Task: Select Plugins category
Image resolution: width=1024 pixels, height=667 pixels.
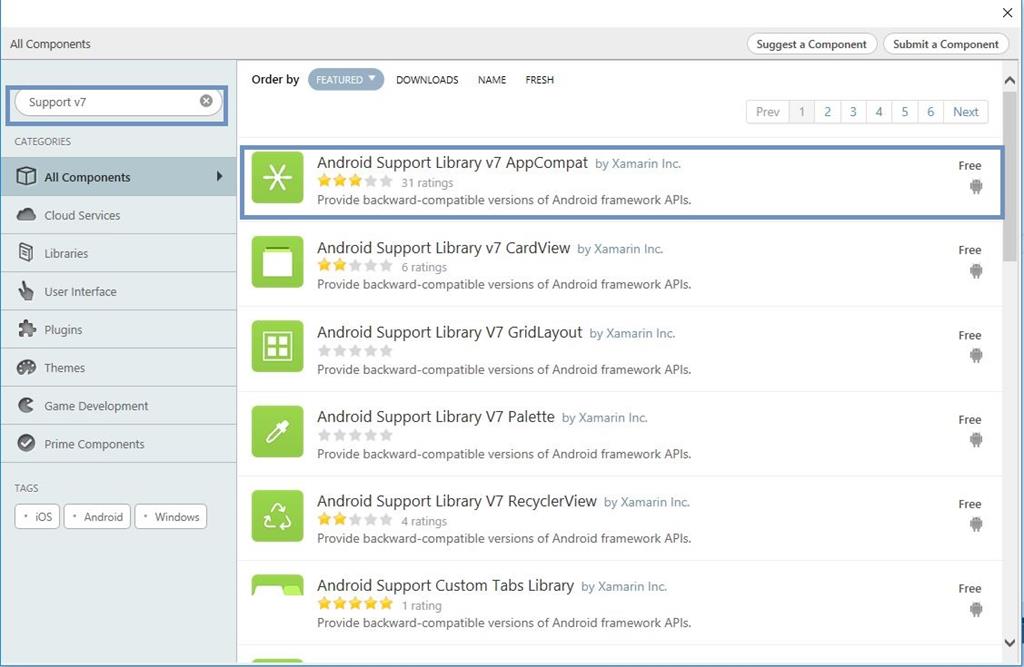Action: pyautogui.click(x=118, y=329)
